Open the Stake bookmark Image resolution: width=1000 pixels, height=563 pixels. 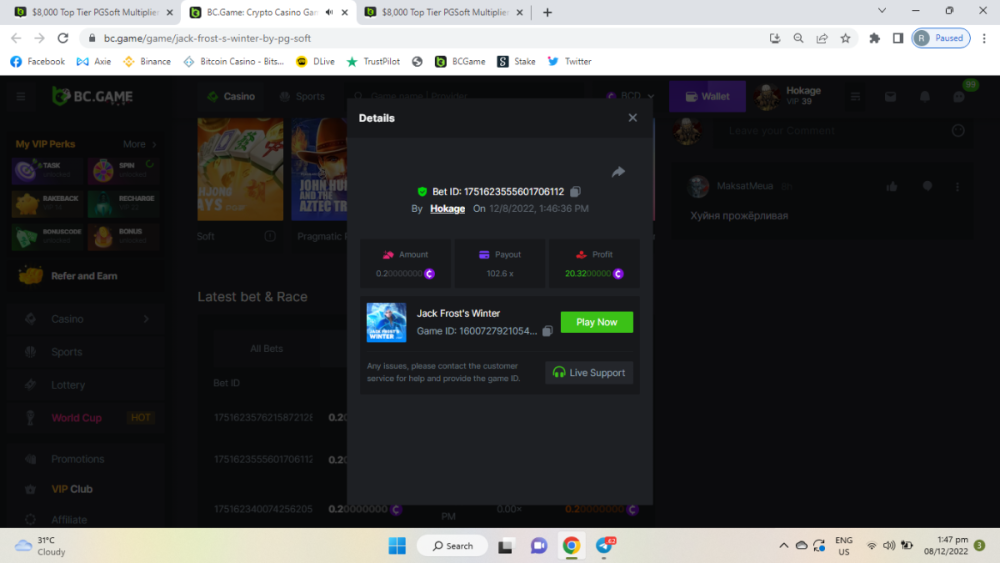point(517,61)
